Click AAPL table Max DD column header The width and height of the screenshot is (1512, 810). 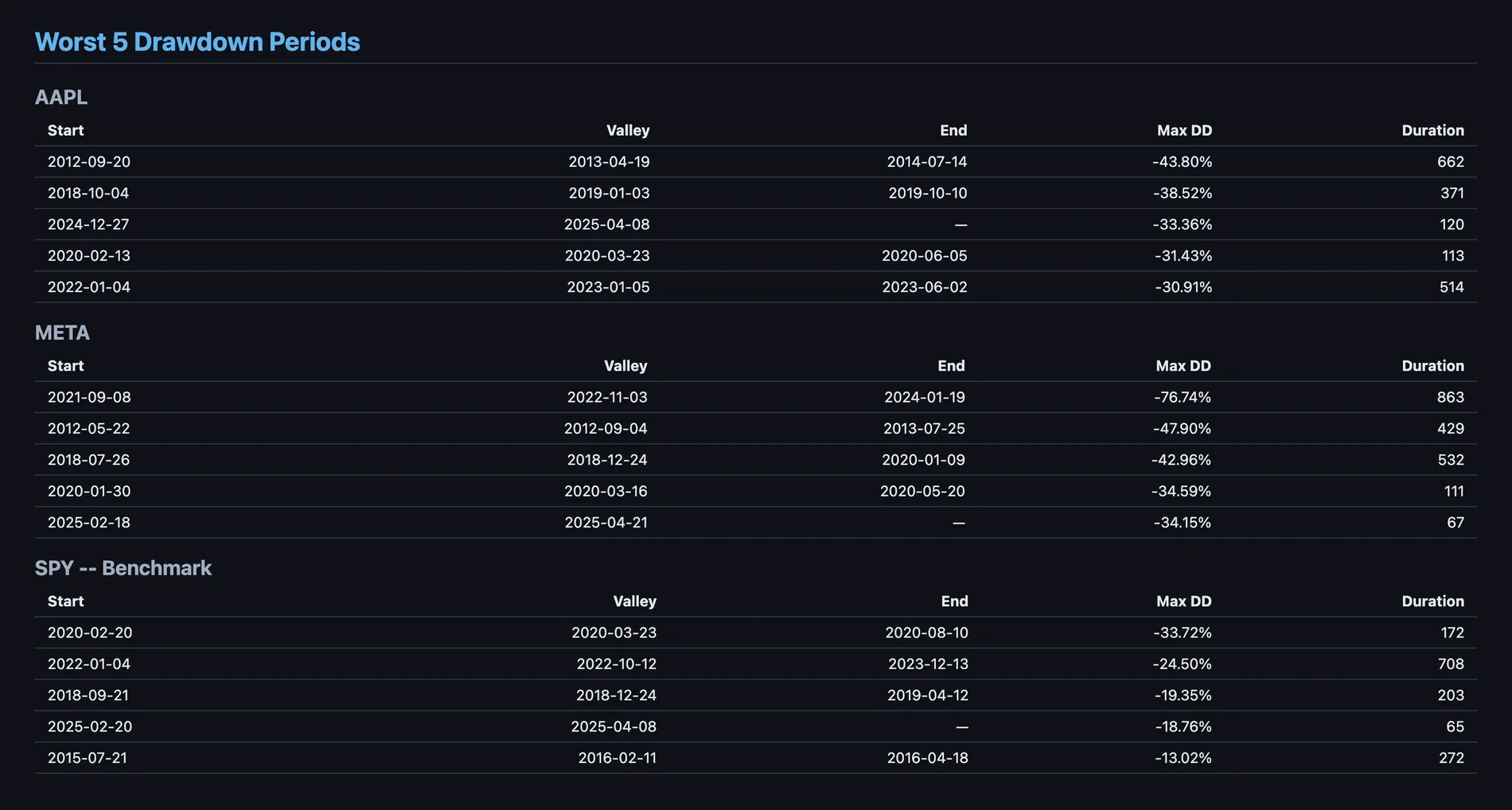coord(1185,130)
